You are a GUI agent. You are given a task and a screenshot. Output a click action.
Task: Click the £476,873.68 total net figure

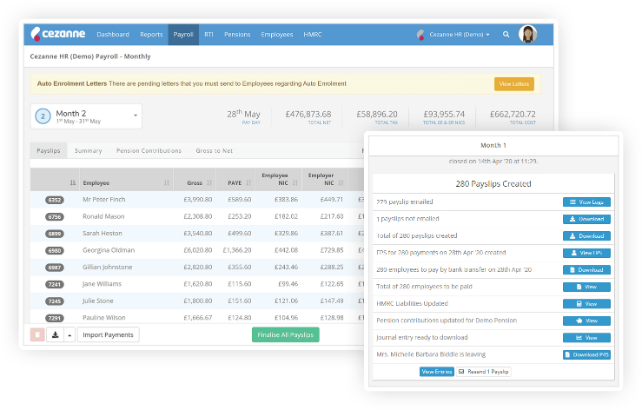tap(308, 114)
